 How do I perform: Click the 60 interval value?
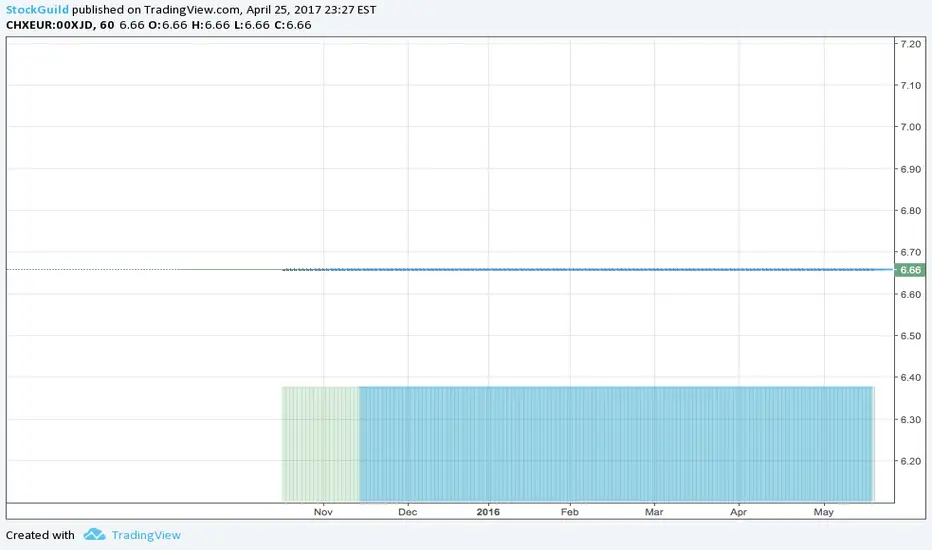pos(107,25)
